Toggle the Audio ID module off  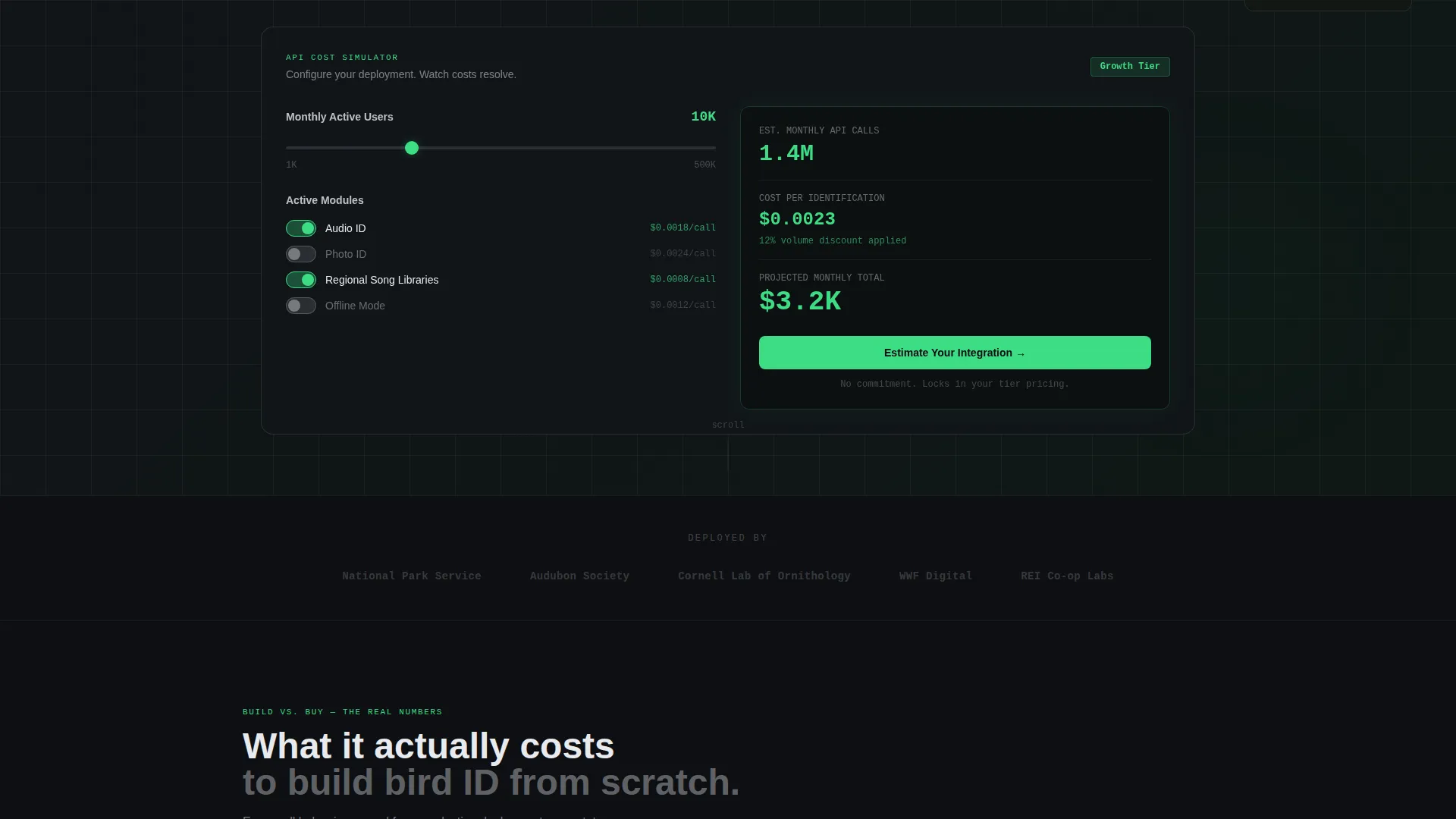pos(300,228)
